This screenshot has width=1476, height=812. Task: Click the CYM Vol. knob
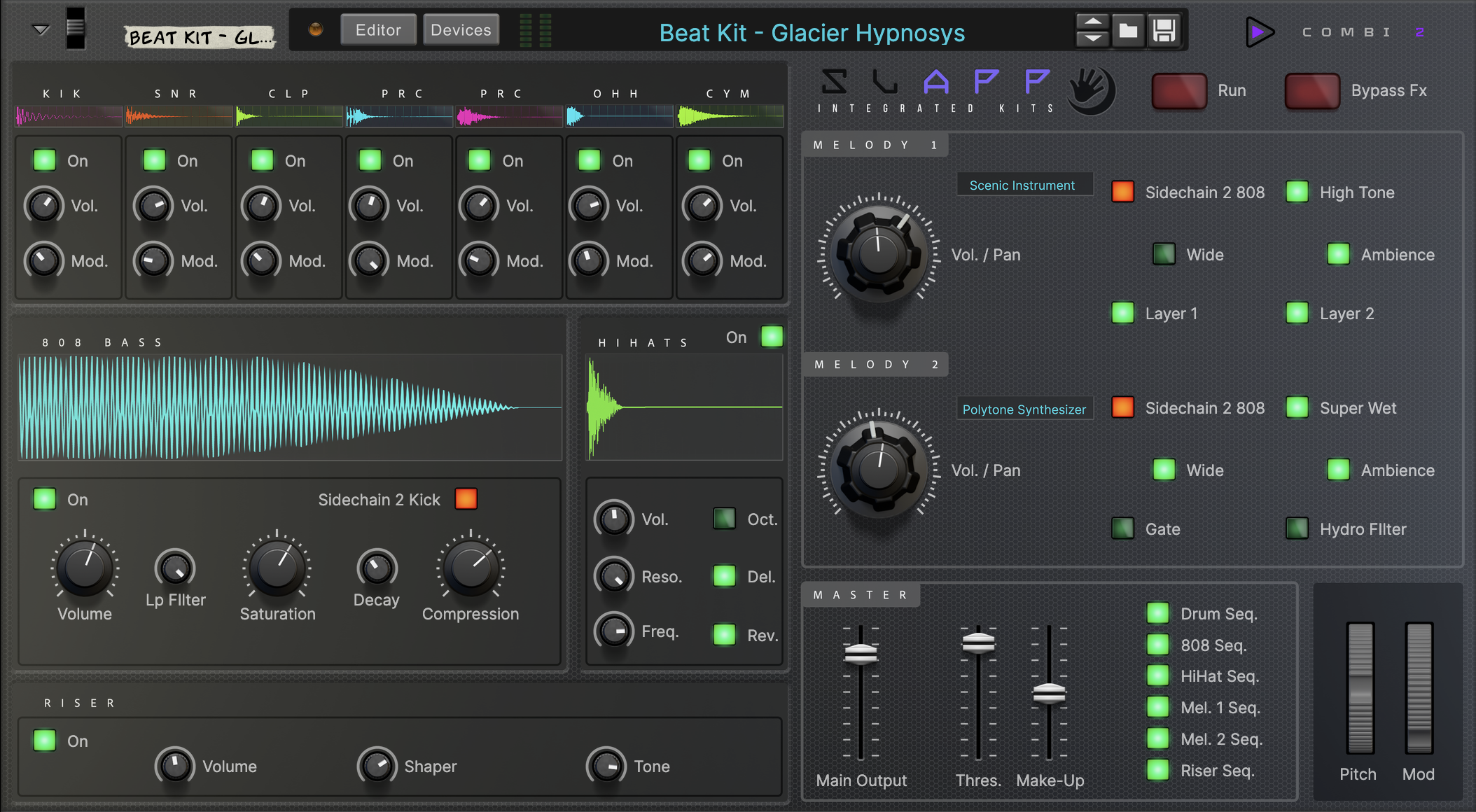pos(702,205)
